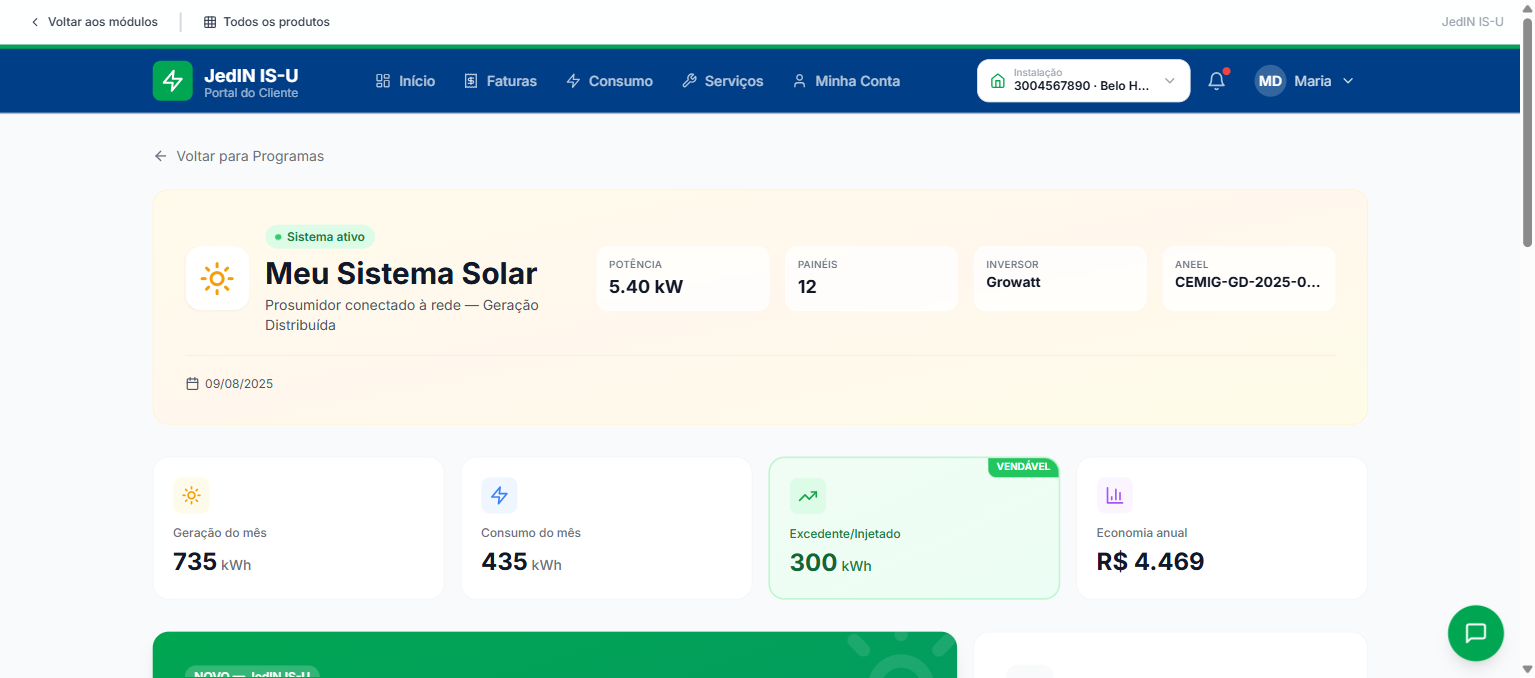Click the sun icon beside Meu Sistema Solar
1535x678 pixels.
(217, 278)
